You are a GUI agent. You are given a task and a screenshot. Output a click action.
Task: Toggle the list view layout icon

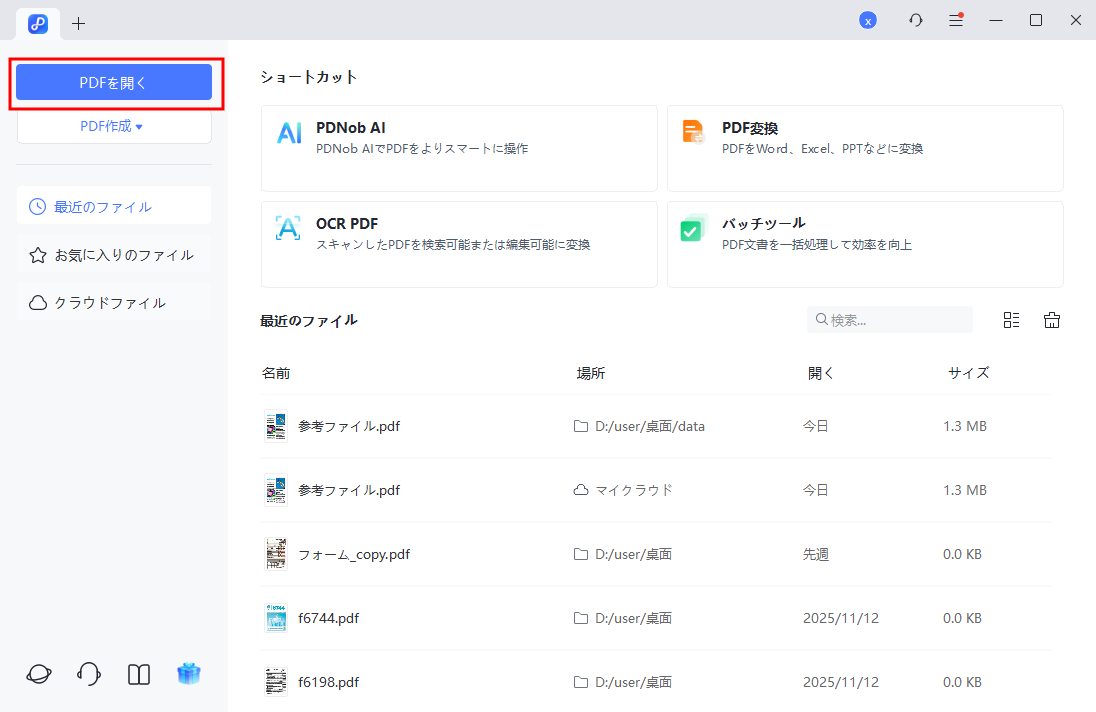coord(1011,319)
